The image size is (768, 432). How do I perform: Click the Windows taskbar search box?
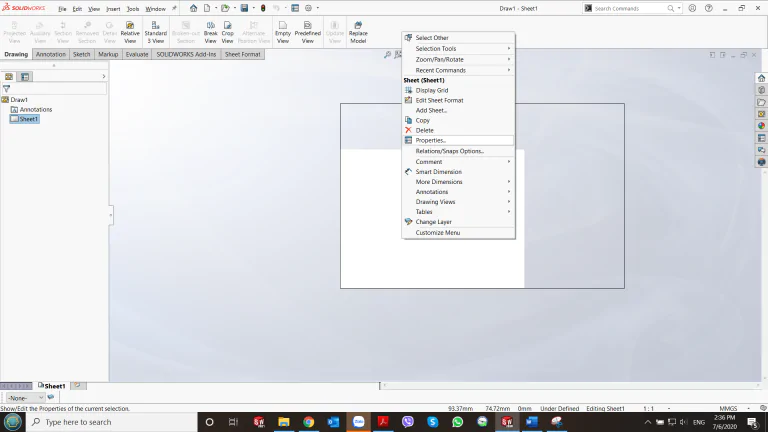coord(112,422)
